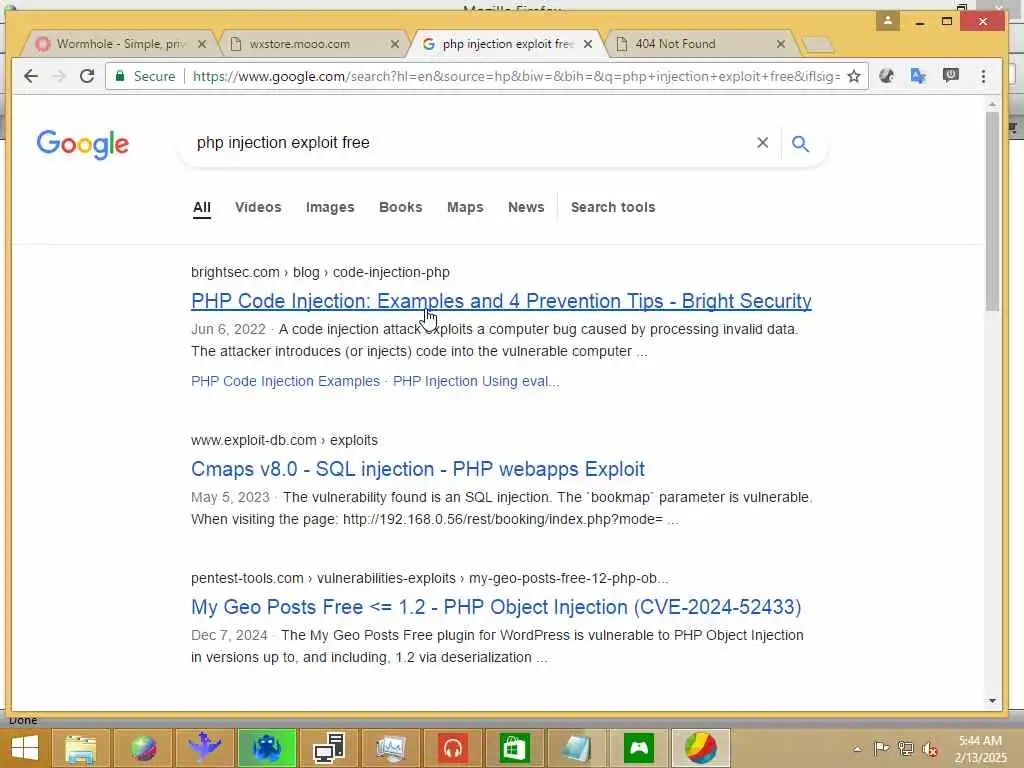
Task: Open File Explorer from the taskbar
Action: 80,748
